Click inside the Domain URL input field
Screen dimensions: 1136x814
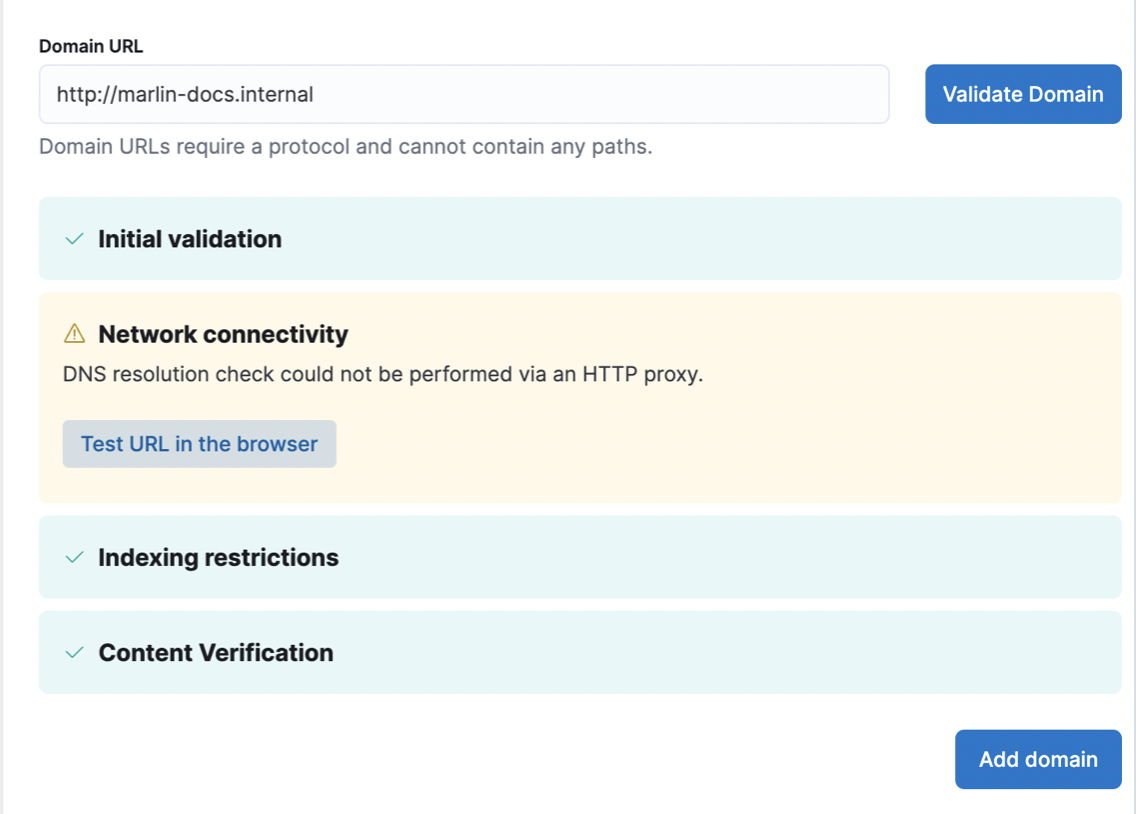click(x=464, y=94)
